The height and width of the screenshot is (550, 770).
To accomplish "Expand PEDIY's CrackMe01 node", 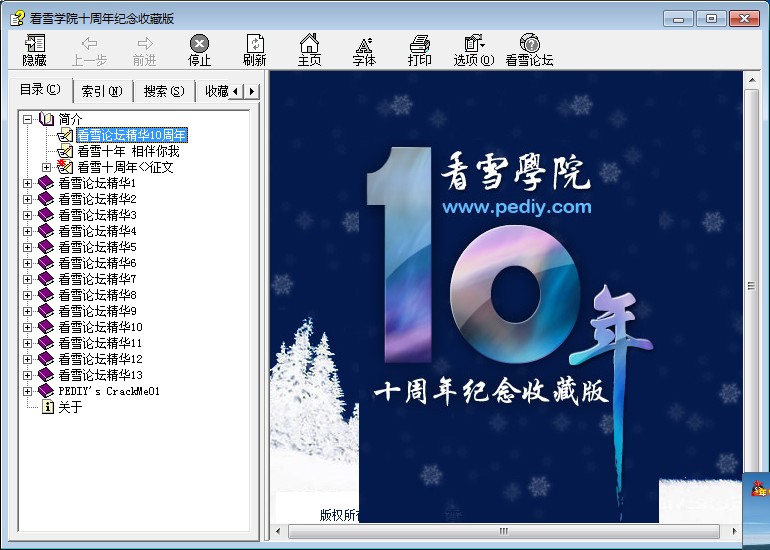I will pos(28,391).
